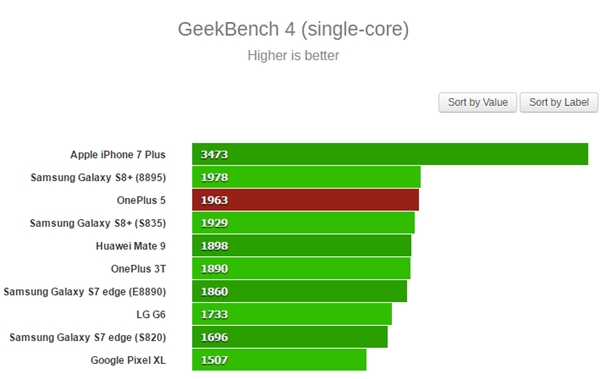Select the Huawei Mate 9 bar
Image resolution: width=600 pixels, height=379 pixels.
pyautogui.click(x=302, y=245)
